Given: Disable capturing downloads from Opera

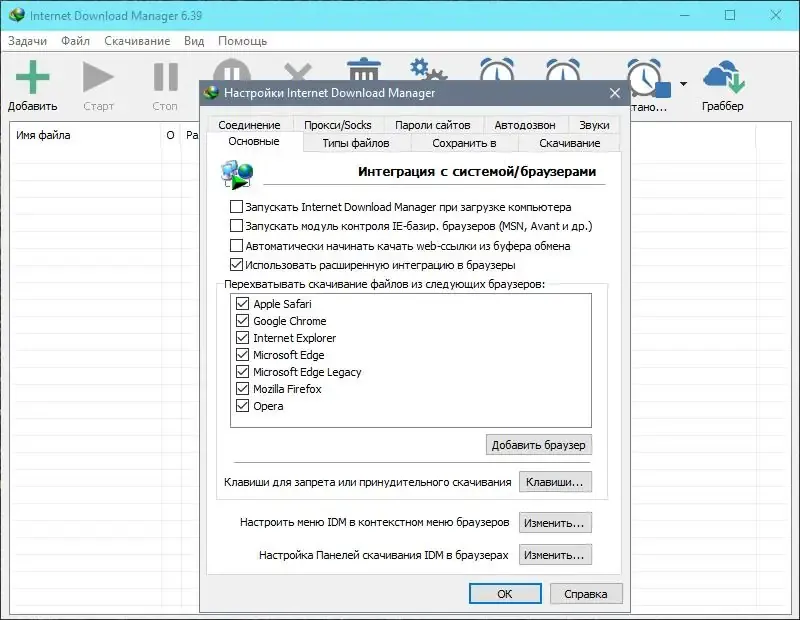Looking at the screenshot, I should point(242,406).
